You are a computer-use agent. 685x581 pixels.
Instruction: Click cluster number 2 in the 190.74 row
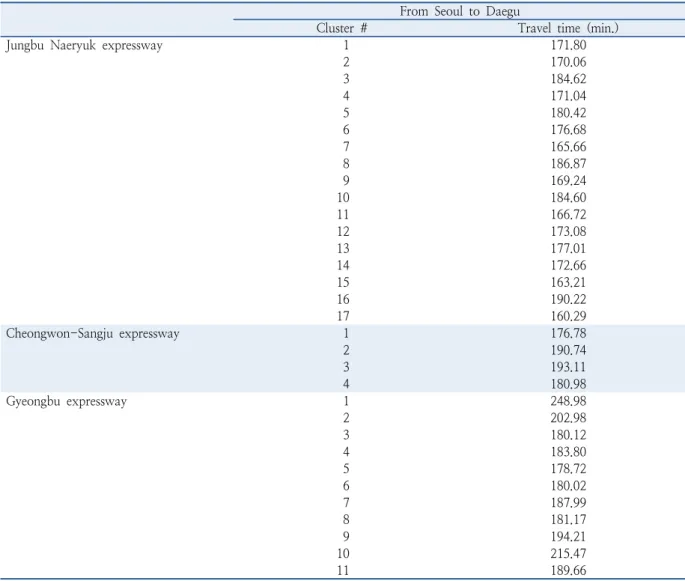(346, 350)
